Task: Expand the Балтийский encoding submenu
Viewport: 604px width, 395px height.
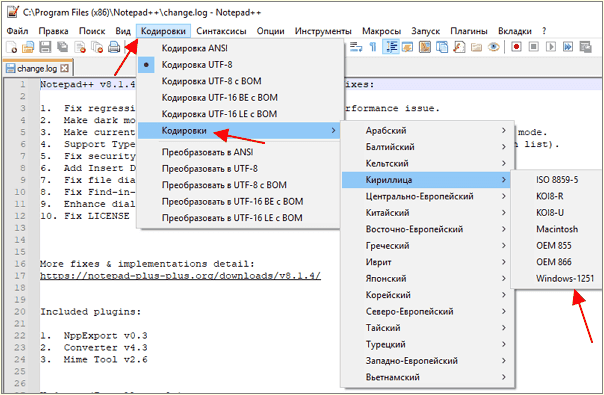Action: [427, 147]
